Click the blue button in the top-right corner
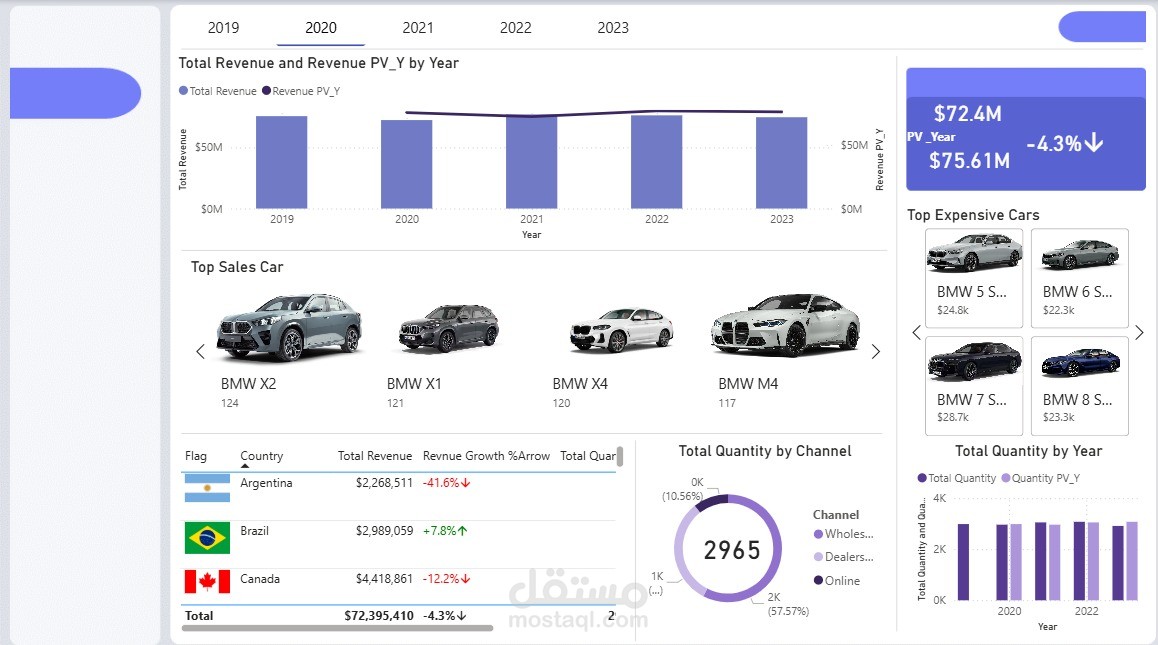The width and height of the screenshot is (1158, 645). coord(1102,27)
